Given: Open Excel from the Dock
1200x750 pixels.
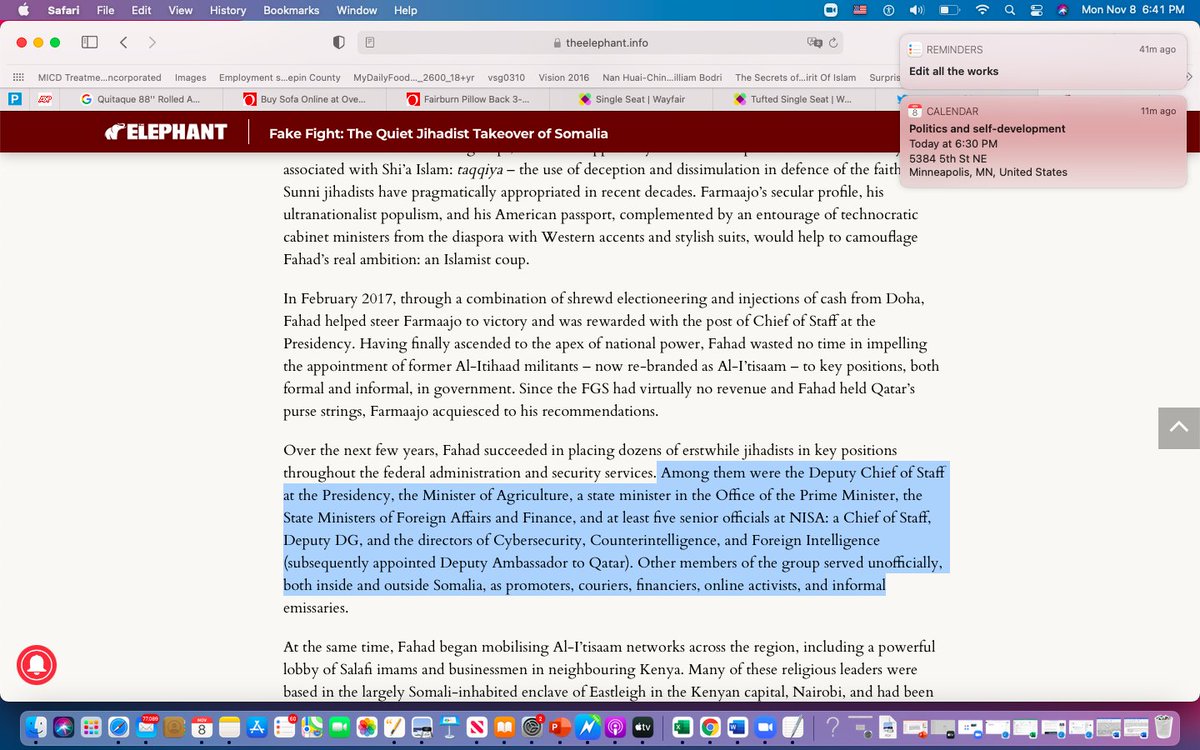Looking at the screenshot, I should 683,727.
